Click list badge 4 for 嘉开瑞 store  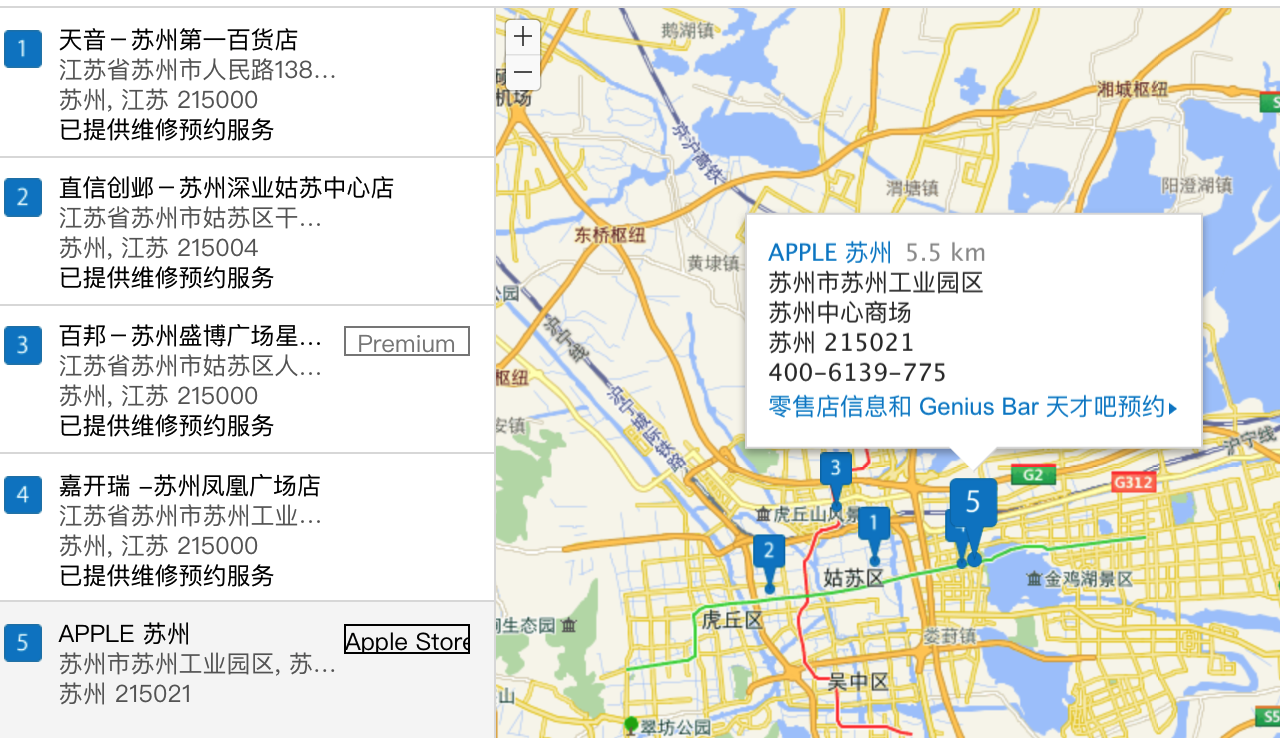click(x=22, y=495)
